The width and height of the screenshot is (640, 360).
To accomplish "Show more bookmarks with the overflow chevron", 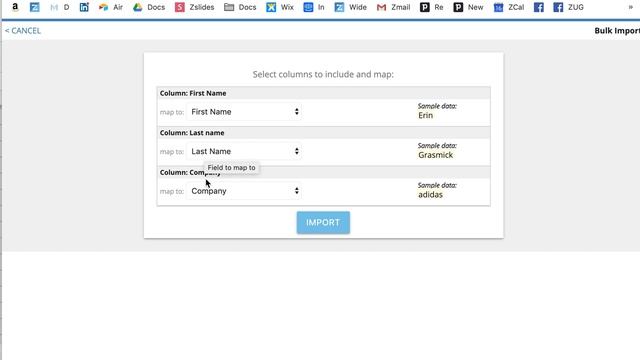I will point(630,7).
